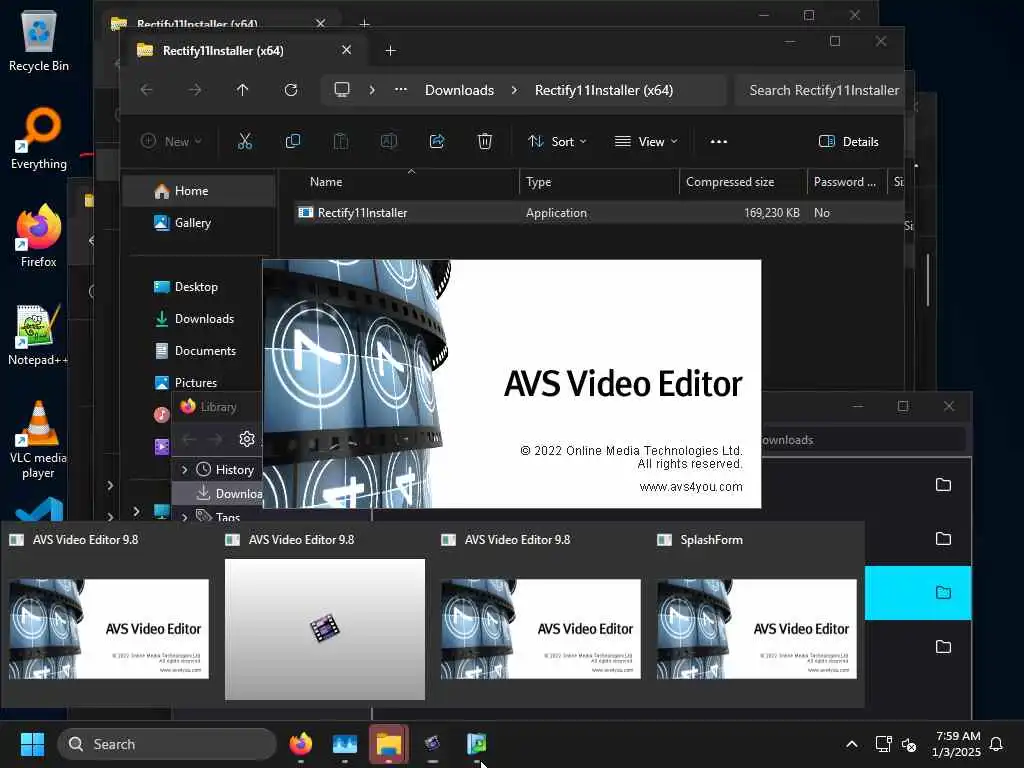1024x768 pixels.
Task: Open the Recycle Bin desktop icon
Action: point(39,40)
